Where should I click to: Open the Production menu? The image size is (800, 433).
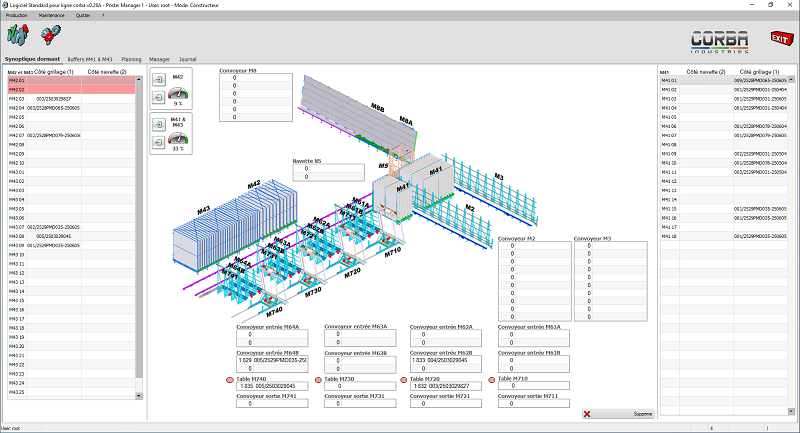tap(17, 17)
